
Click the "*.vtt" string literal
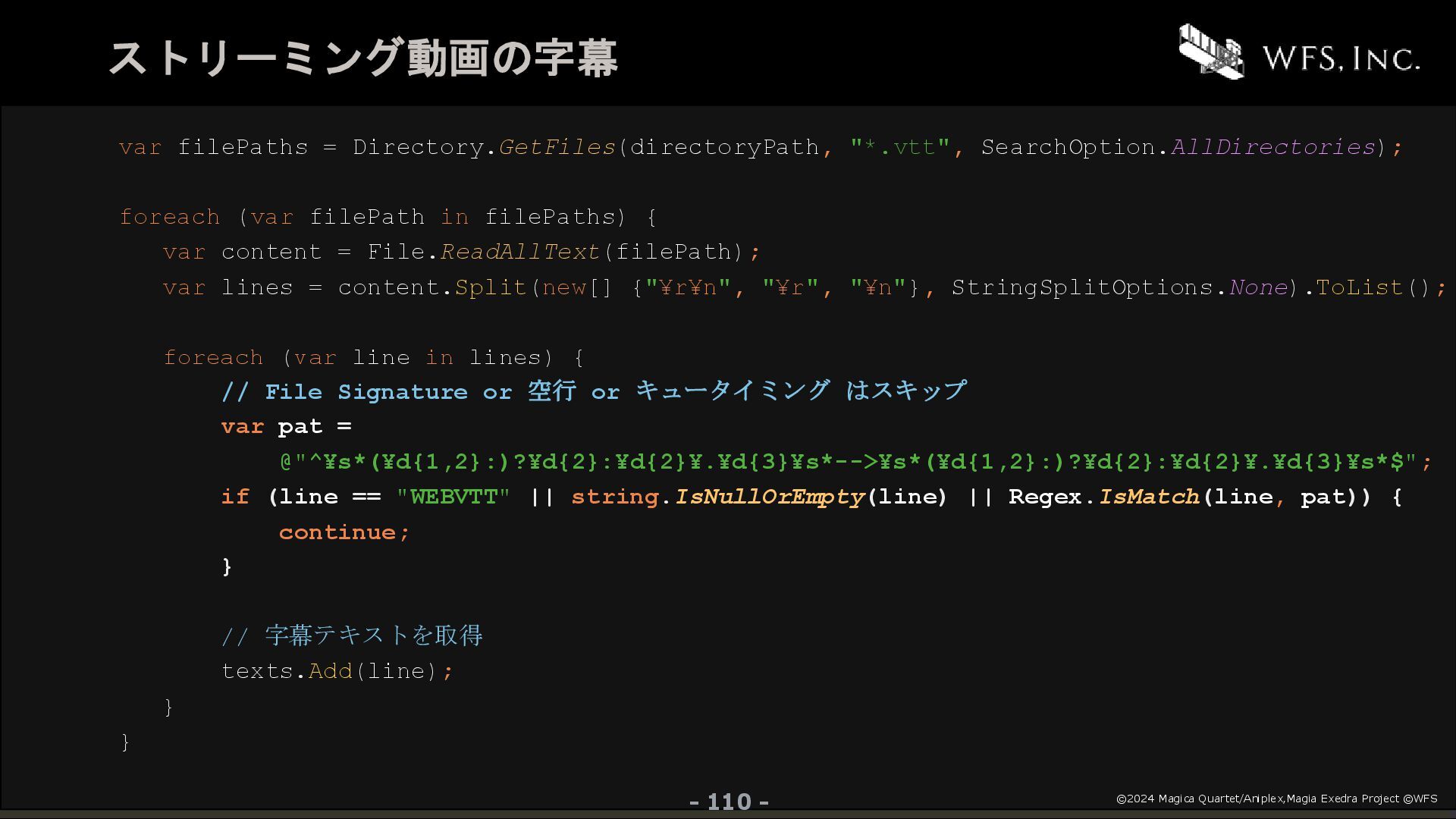(x=899, y=147)
